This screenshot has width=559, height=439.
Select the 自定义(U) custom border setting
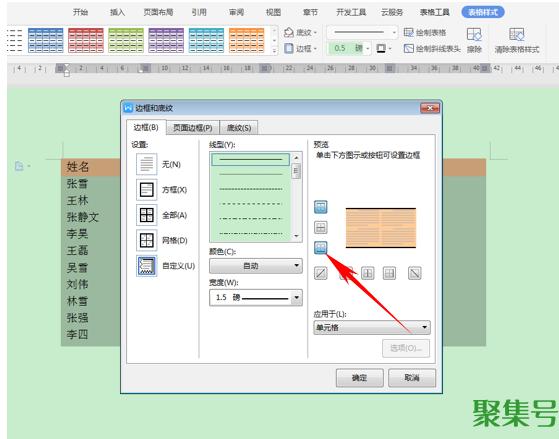[x=147, y=266]
